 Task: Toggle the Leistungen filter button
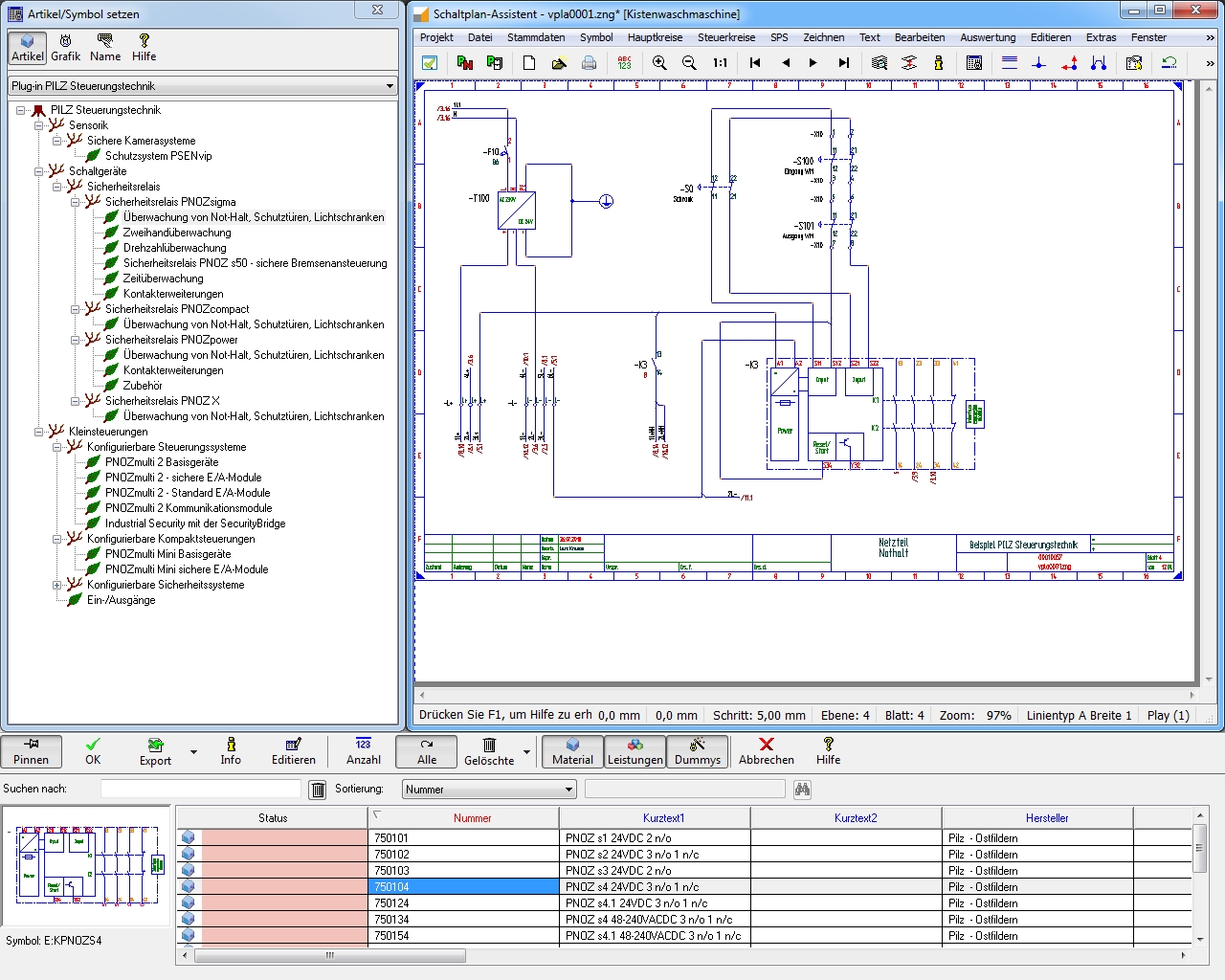click(635, 751)
